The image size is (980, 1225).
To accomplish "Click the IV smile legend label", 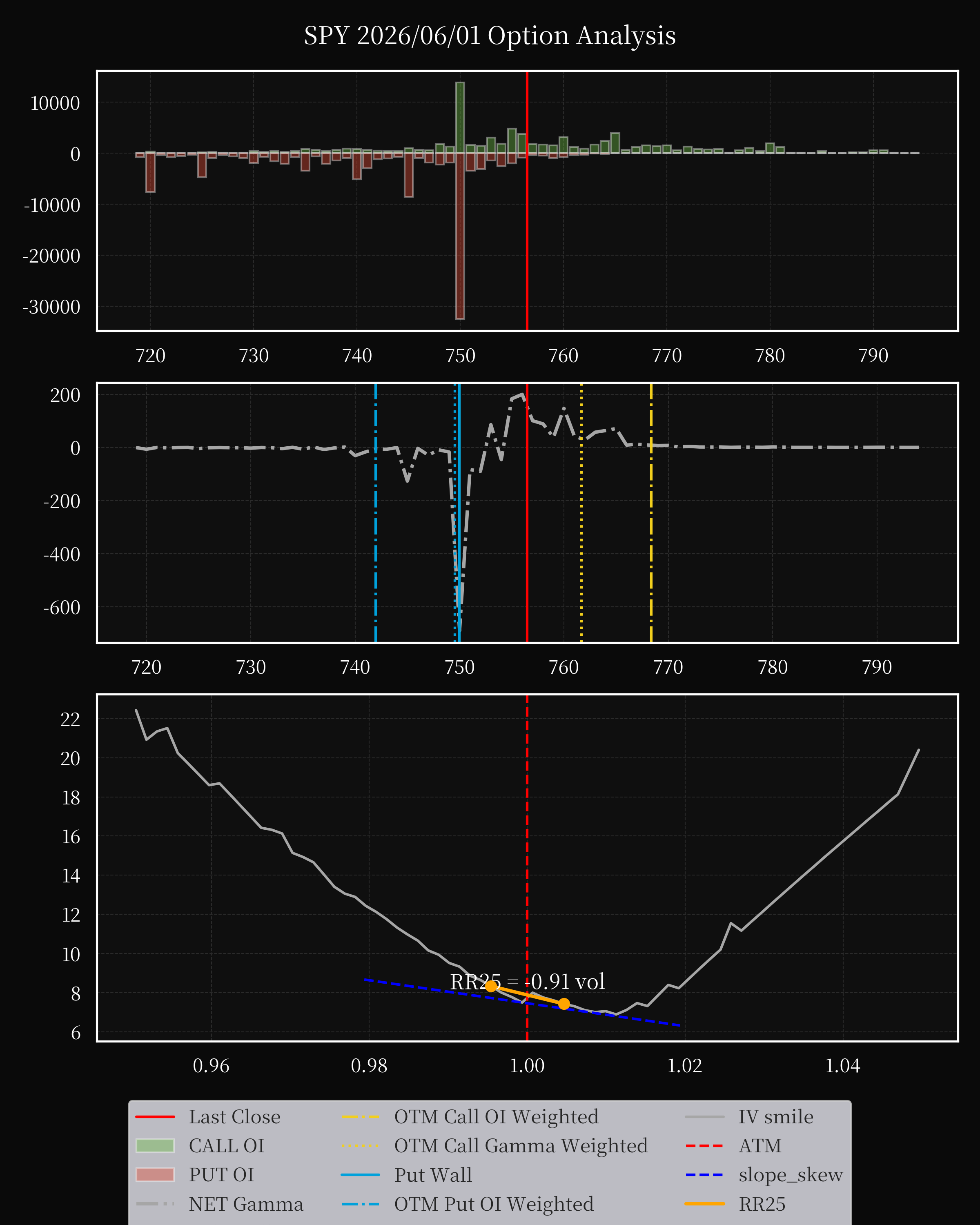I will (x=776, y=1116).
